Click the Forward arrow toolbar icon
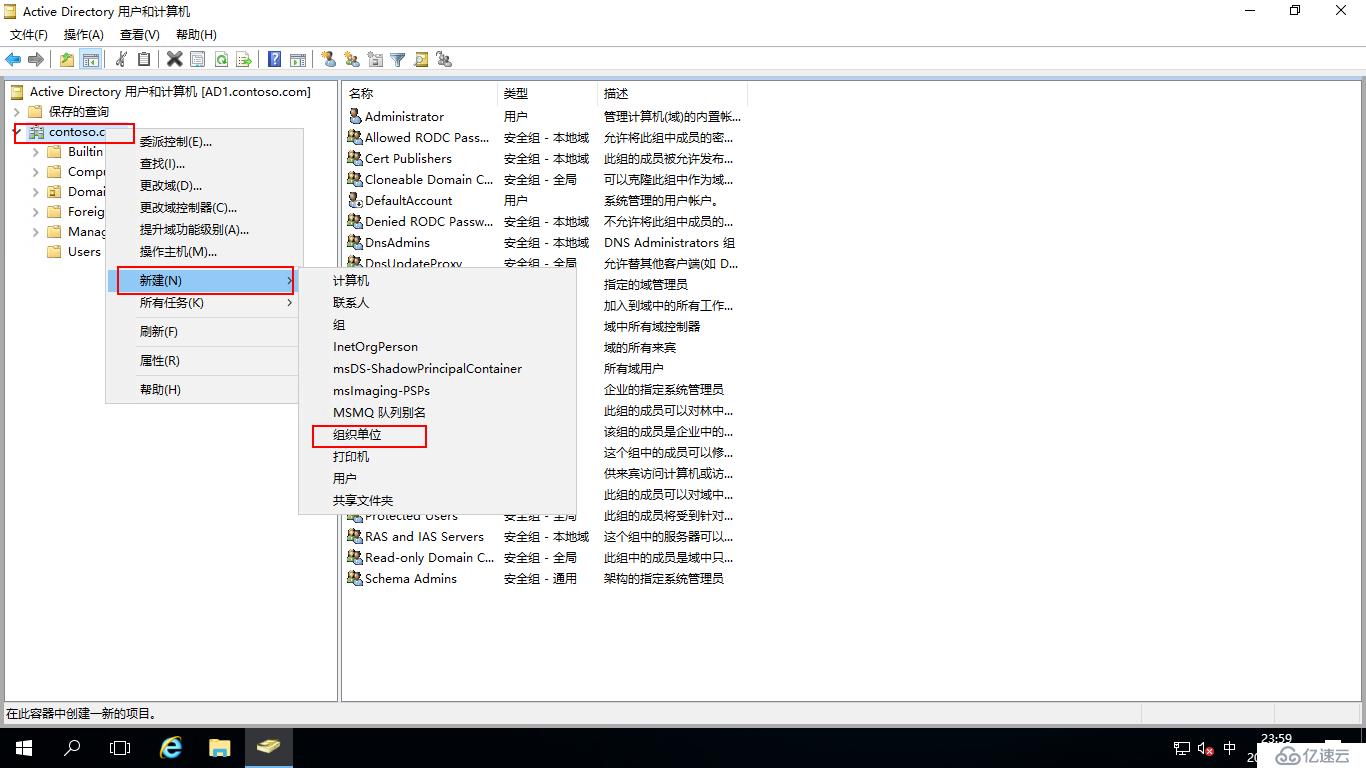The height and width of the screenshot is (768, 1366). [x=36, y=60]
